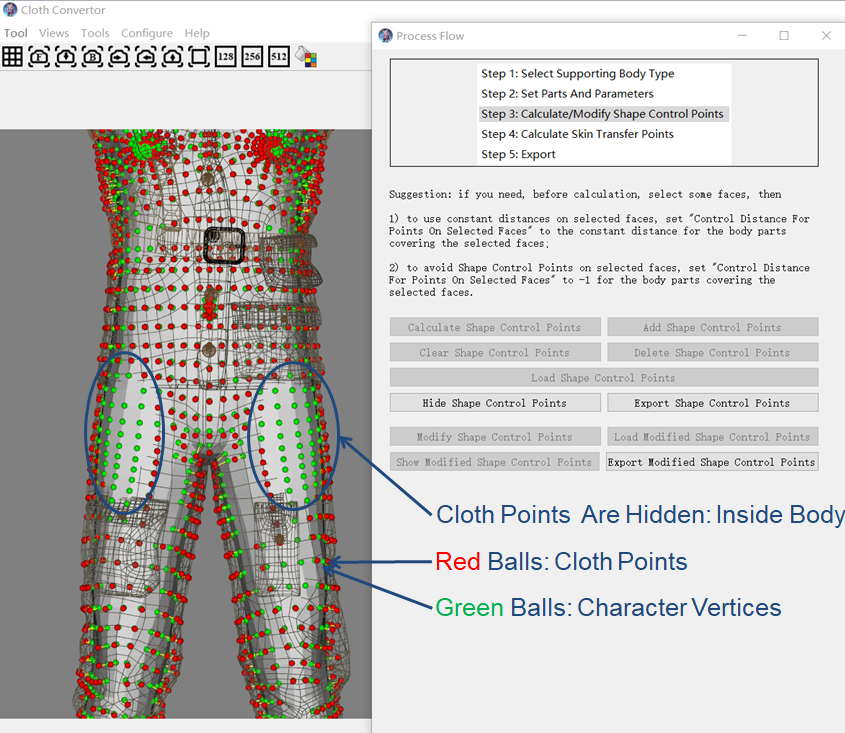Open the Configure menu
The width and height of the screenshot is (845, 733).
point(147,33)
